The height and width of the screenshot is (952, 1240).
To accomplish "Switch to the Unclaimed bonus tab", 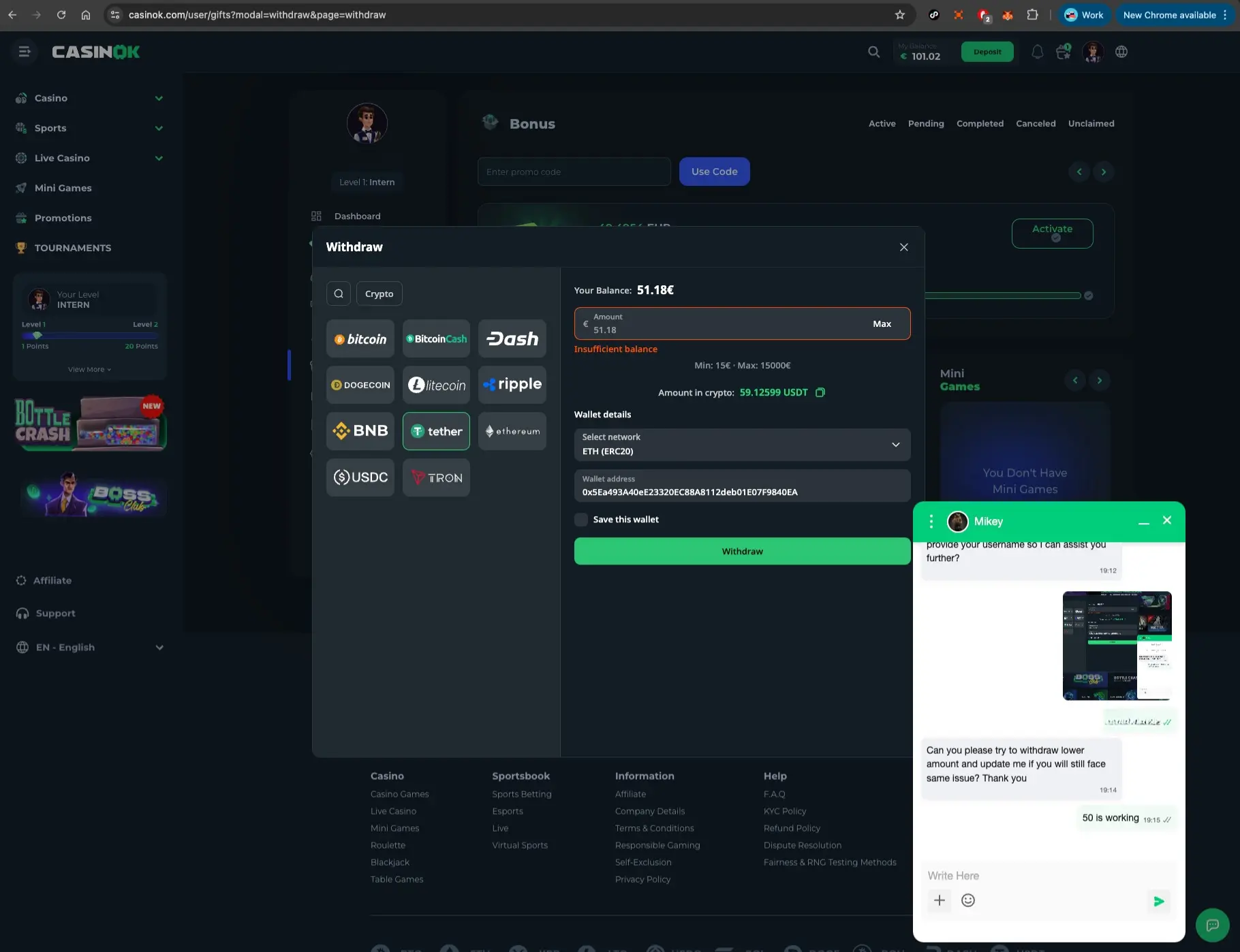I will [1091, 123].
